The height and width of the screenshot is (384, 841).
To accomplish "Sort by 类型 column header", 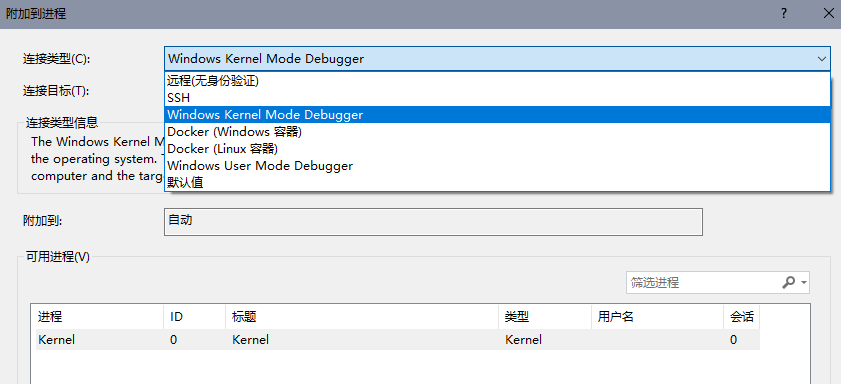I will pos(545,316).
